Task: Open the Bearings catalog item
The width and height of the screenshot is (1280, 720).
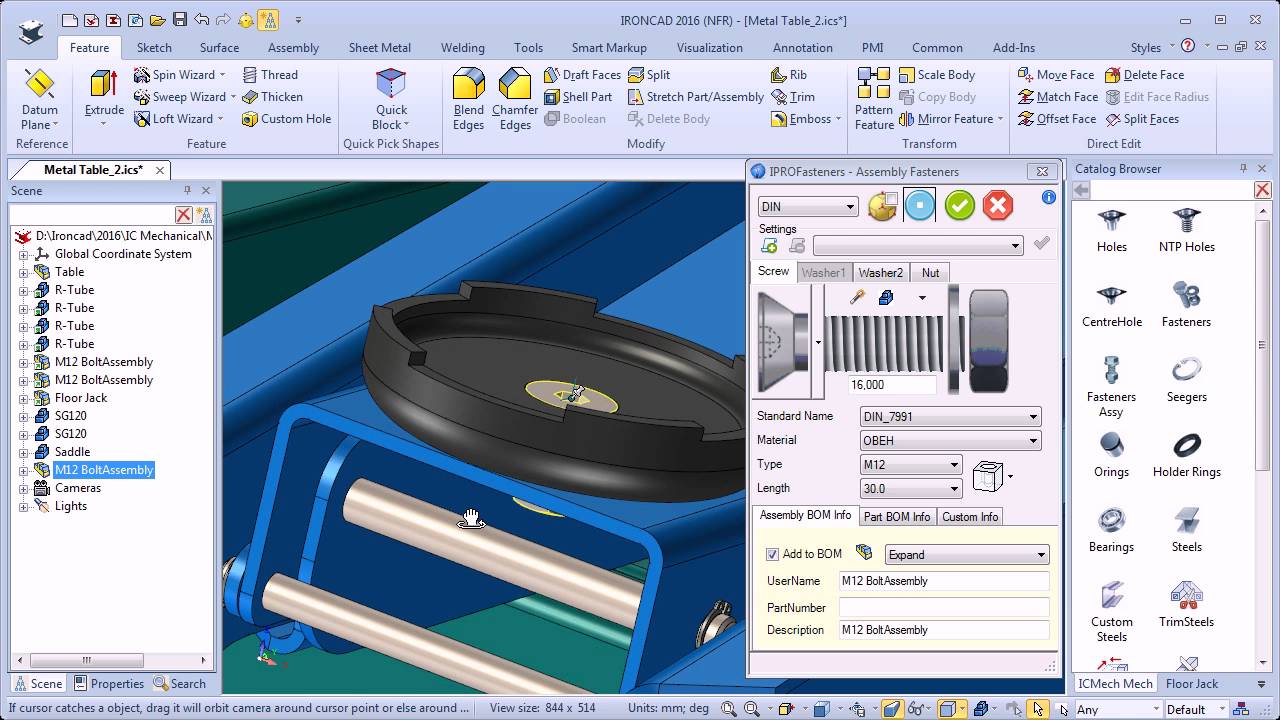Action: pos(1111,531)
